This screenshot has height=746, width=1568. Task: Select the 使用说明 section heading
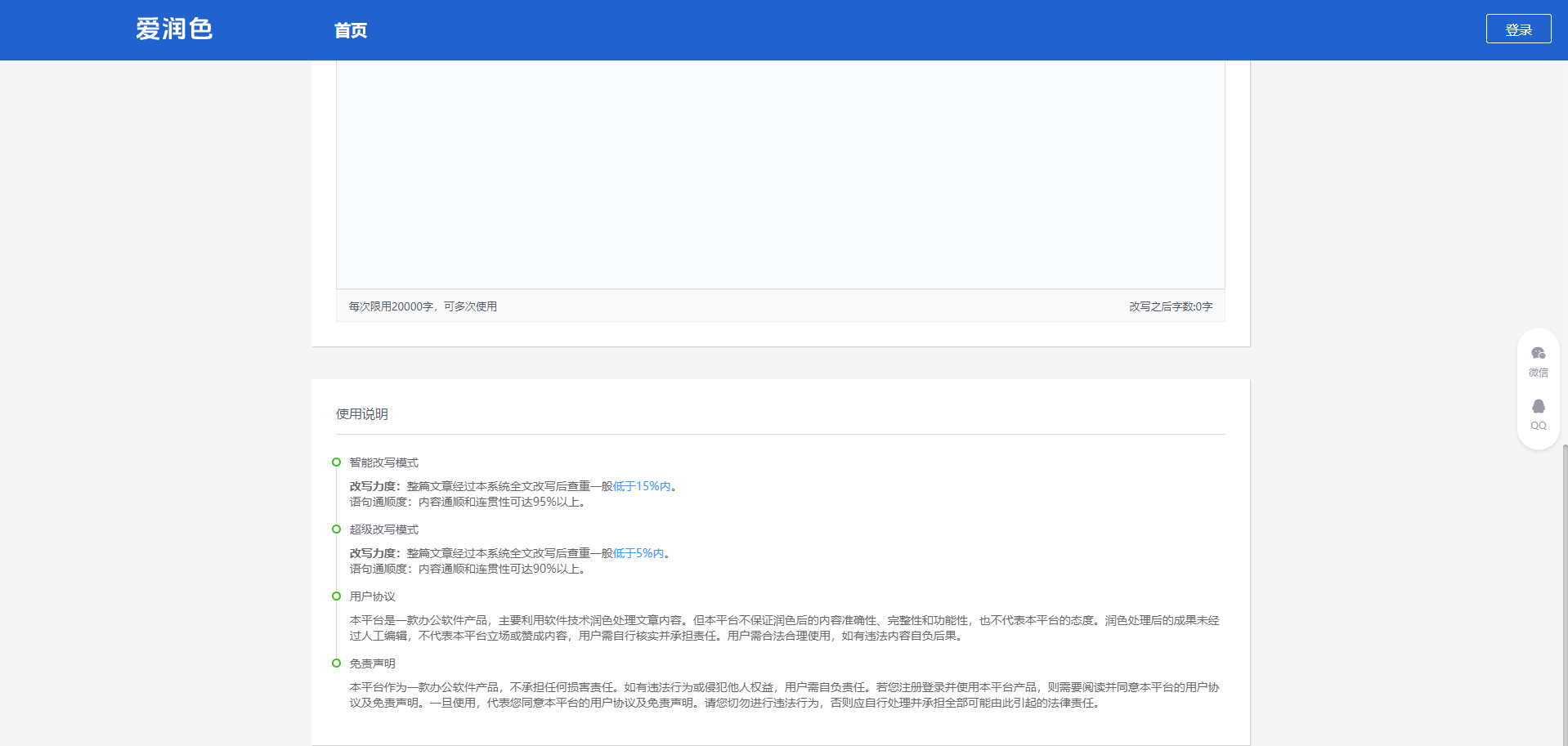pos(362,414)
